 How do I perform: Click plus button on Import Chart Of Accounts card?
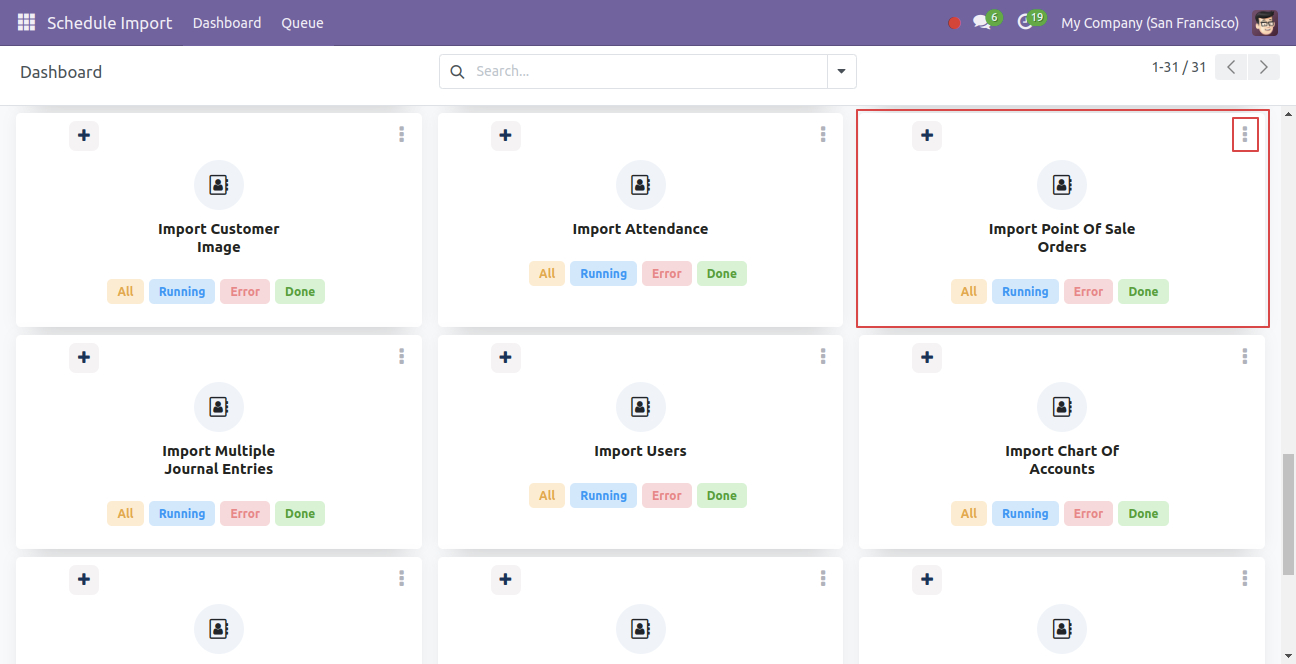(x=927, y=357)
